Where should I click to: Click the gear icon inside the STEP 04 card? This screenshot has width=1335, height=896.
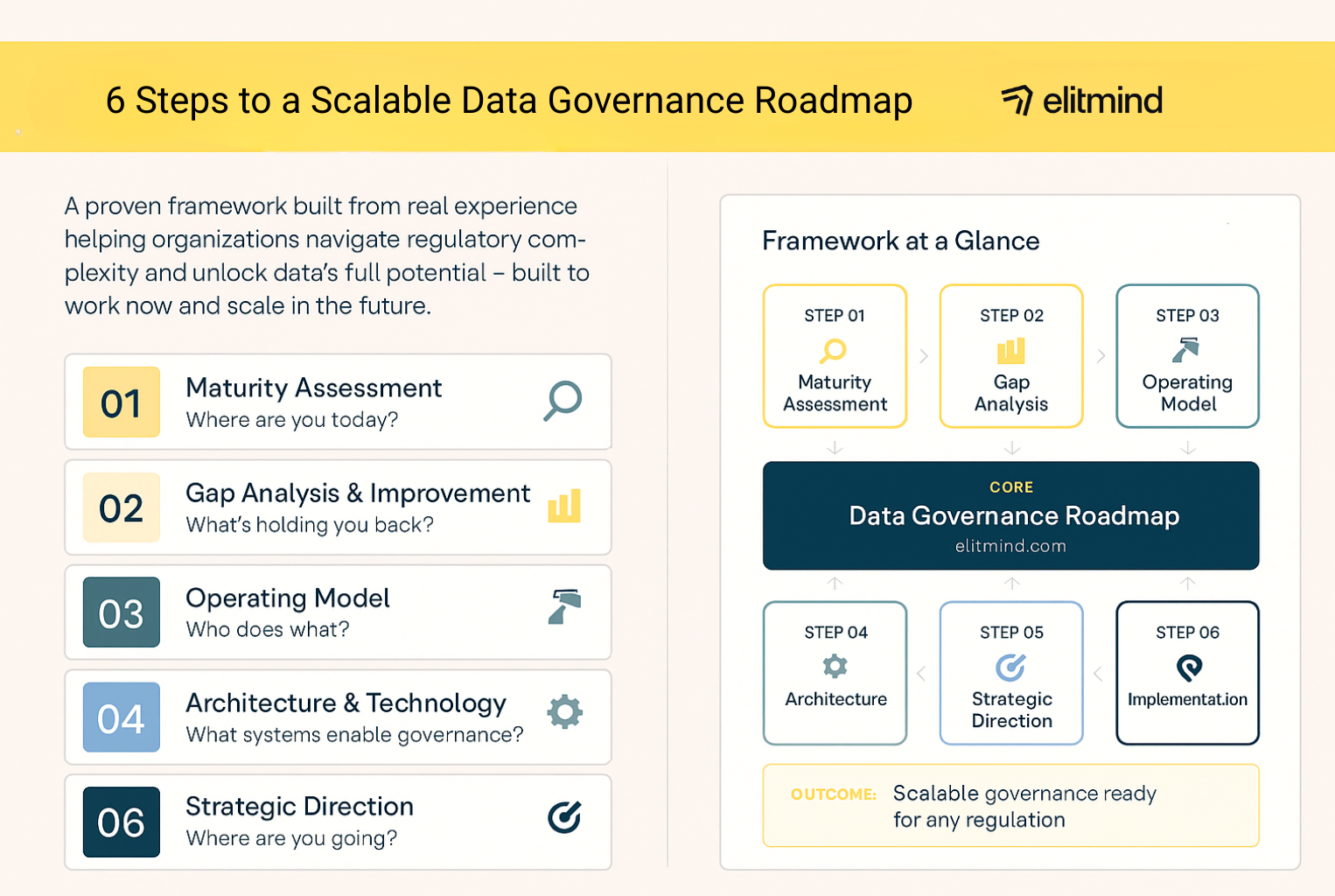pyautogui.click(x=835, y=667)
